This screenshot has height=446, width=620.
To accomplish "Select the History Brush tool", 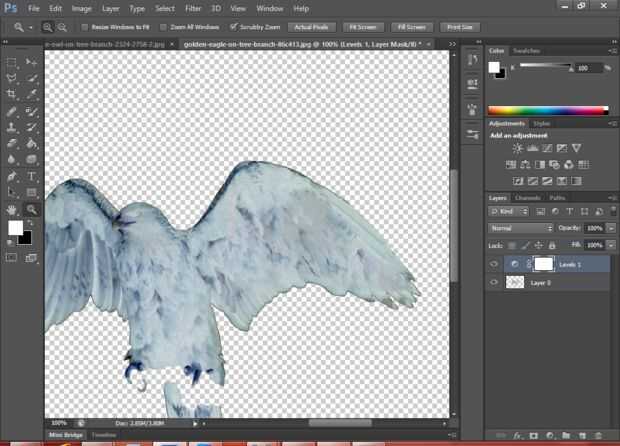I will click(31, 127).
